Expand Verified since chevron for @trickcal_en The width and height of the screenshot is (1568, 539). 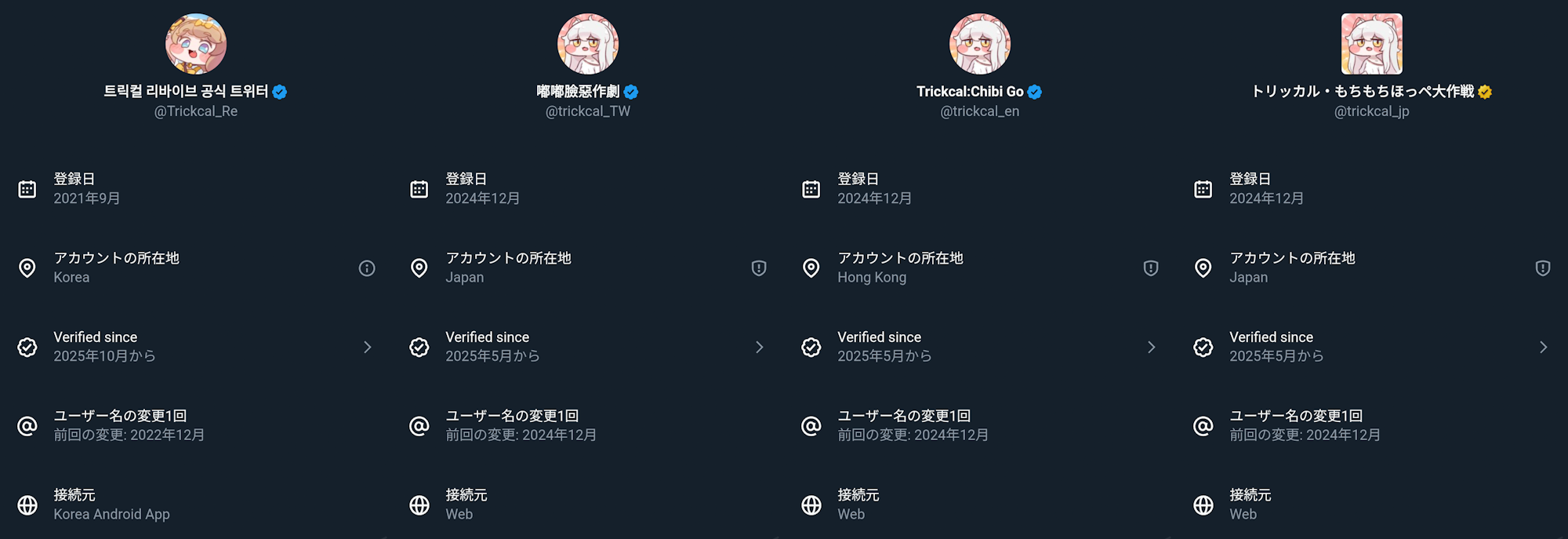(1151, 347)
